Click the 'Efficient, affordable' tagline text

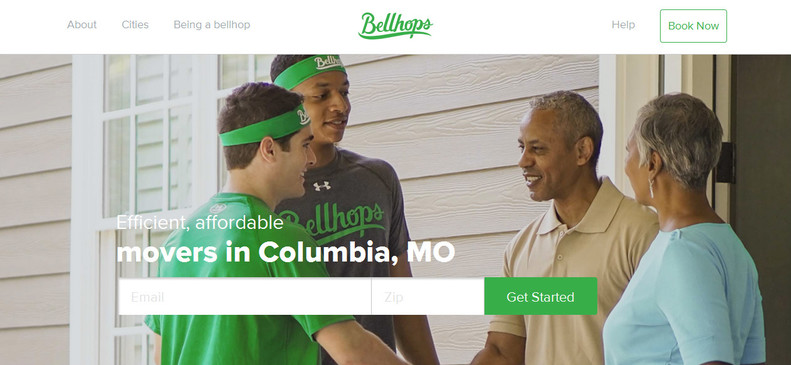[x=200, y=222]
